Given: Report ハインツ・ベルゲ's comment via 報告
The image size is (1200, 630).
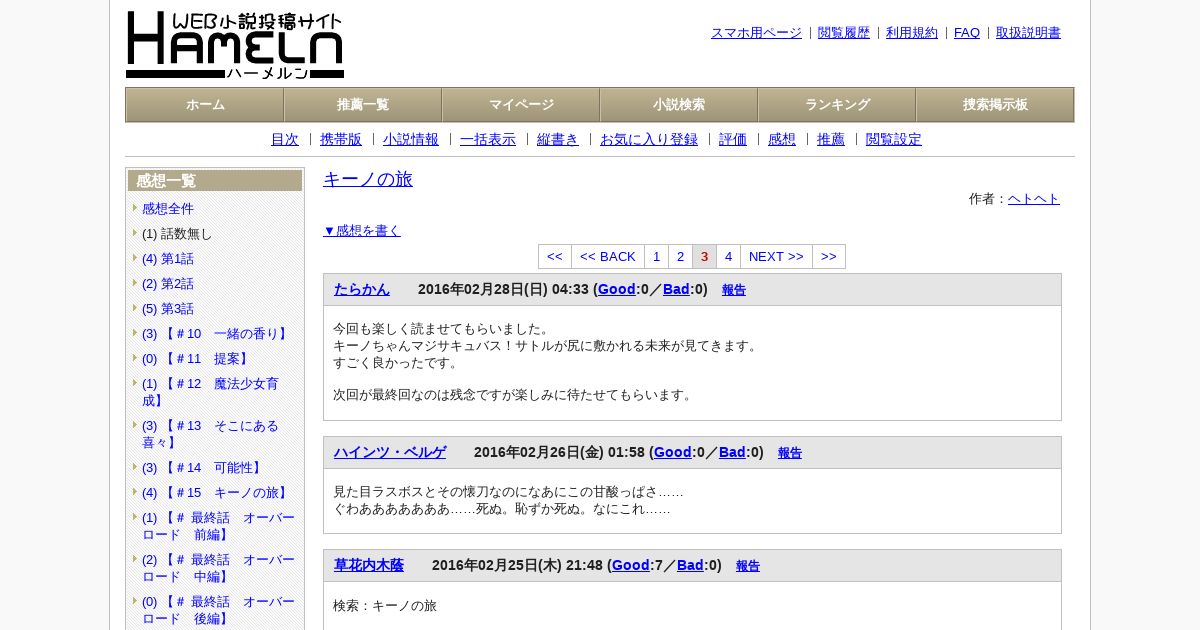Looking at the screenshot, I should point(790,453).
